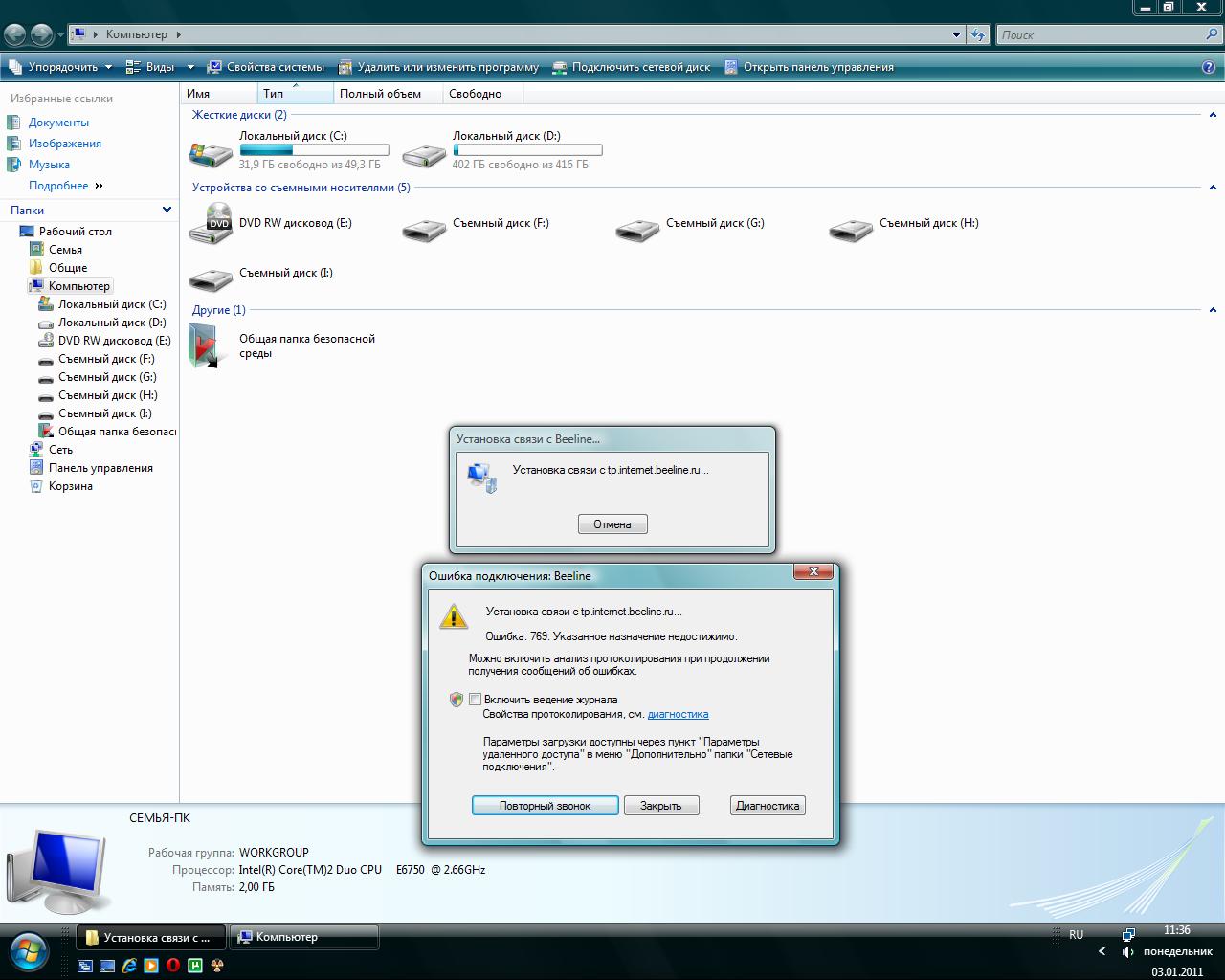Click the Explorer help question mark icon
The image size is (1225, 980).
tap(1209, 67)
